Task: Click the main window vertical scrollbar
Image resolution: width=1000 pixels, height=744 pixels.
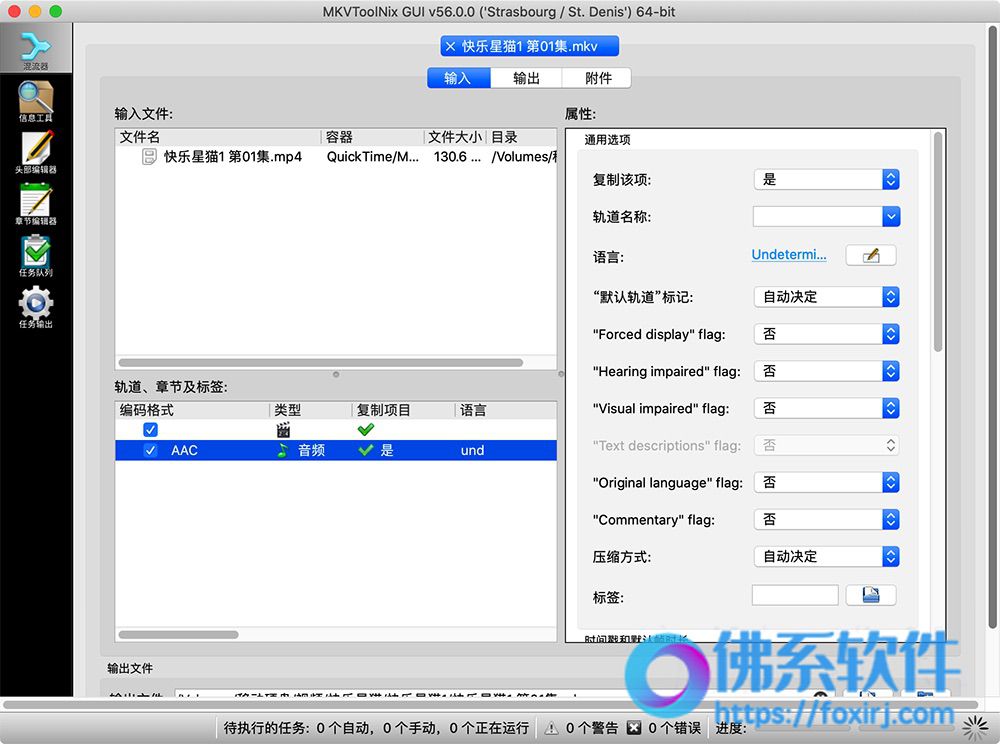Action: click(x=993, y=326)
